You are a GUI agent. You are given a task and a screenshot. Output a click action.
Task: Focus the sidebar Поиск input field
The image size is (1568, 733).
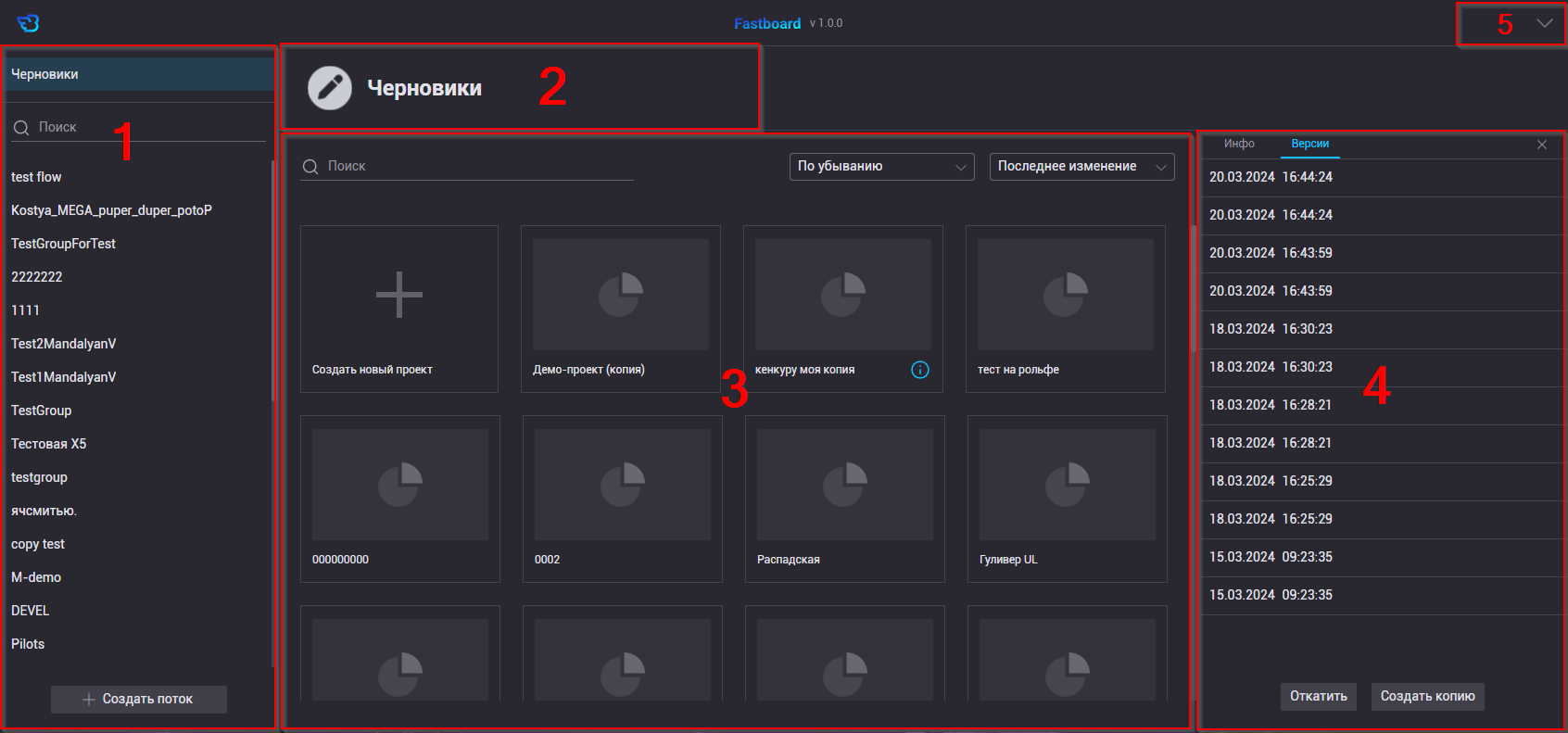[139, 128]
